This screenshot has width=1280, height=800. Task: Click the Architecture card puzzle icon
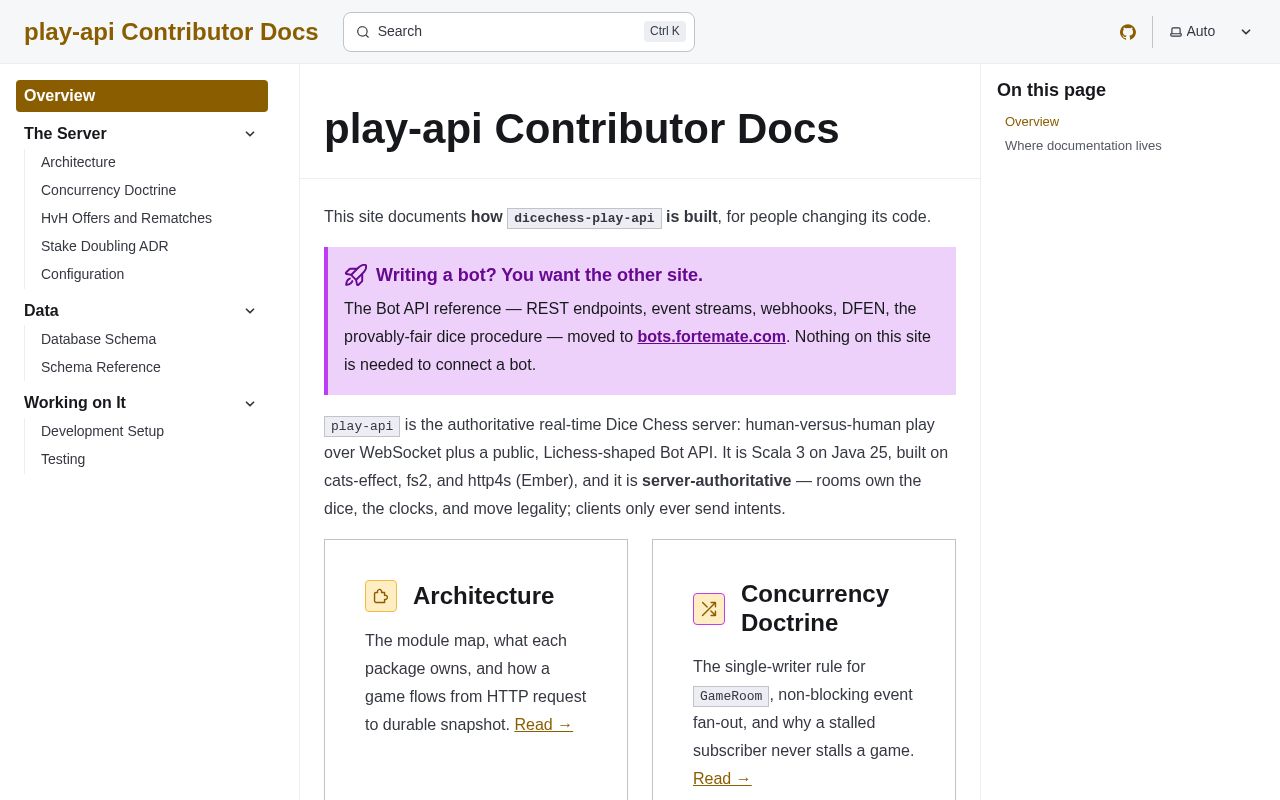coord(381,596)
